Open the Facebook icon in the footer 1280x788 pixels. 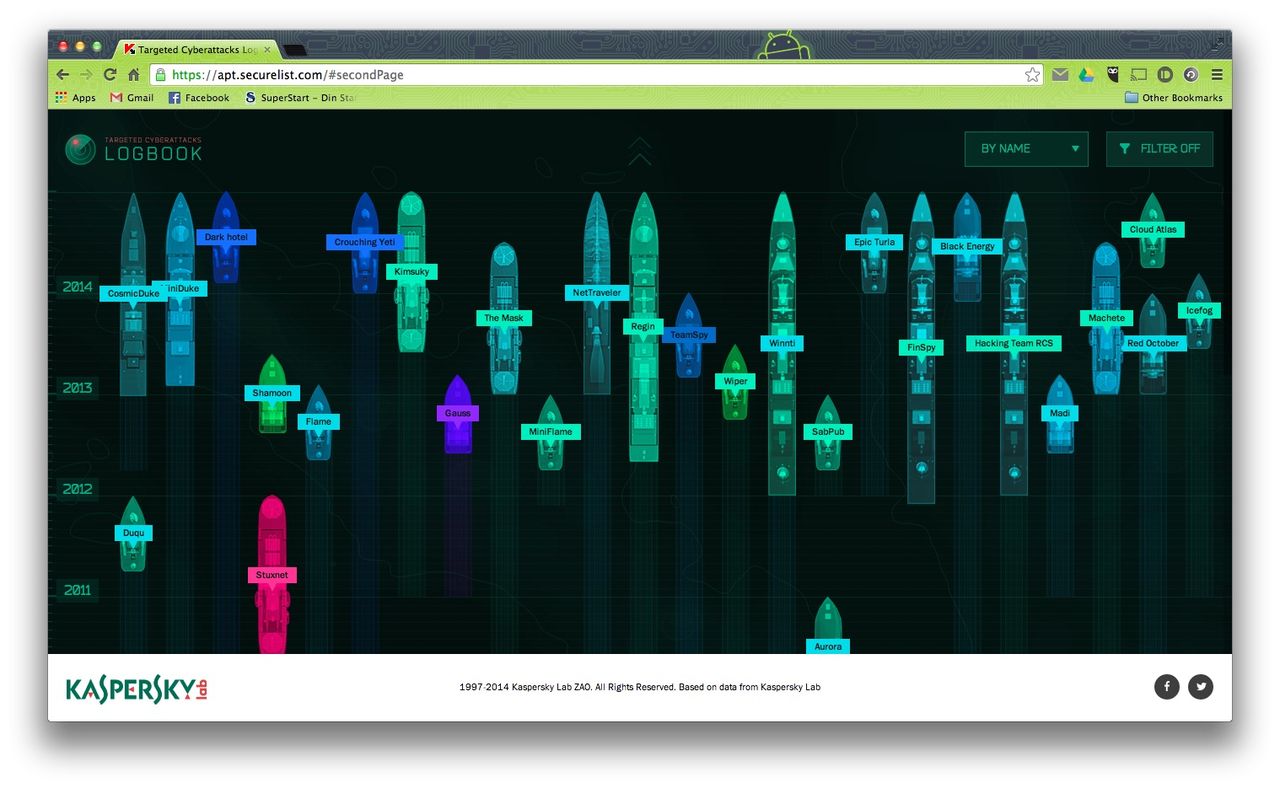click(x=1166, y=687)
